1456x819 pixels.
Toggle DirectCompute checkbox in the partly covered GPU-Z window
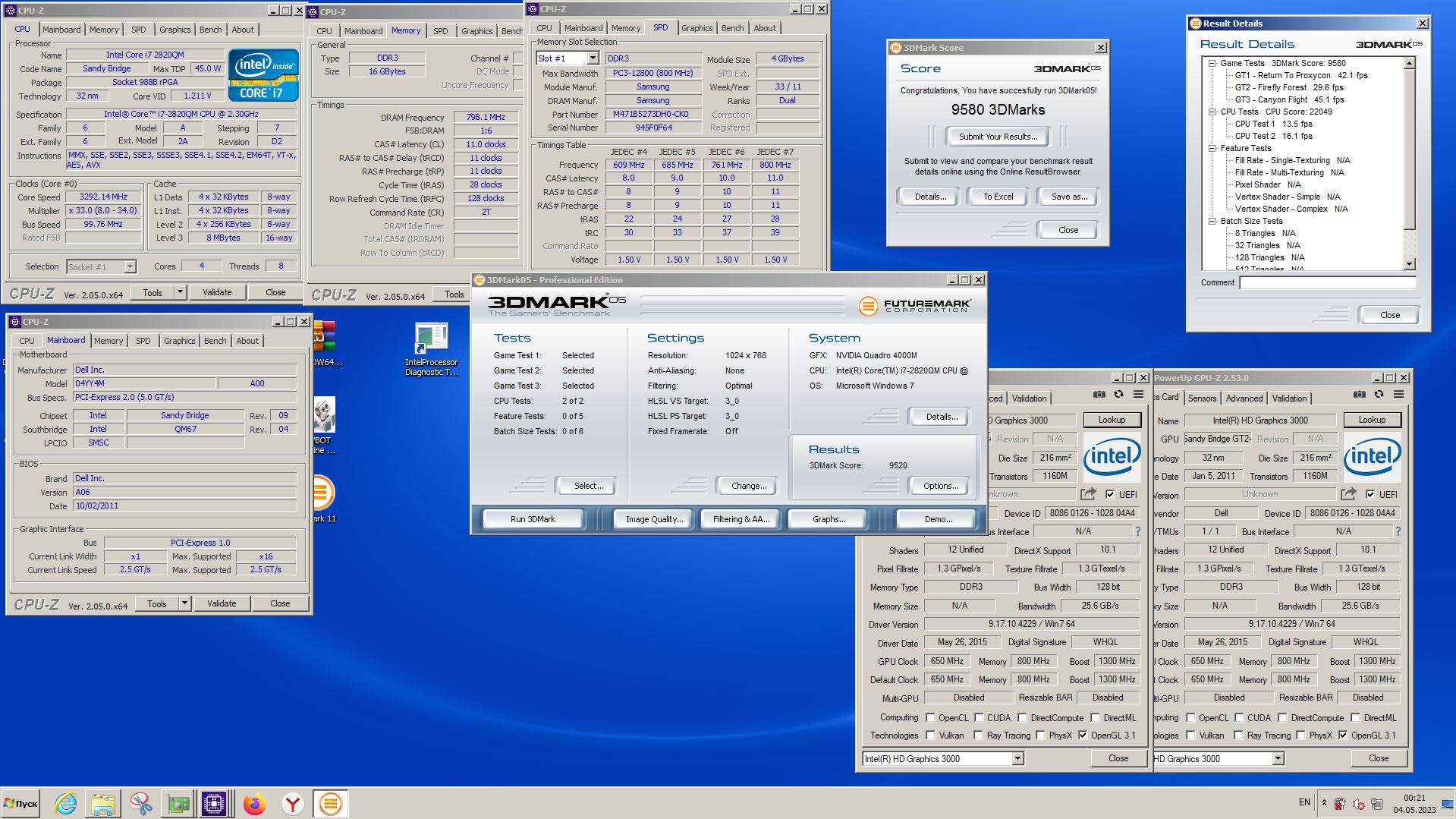tap(1022, 717)
